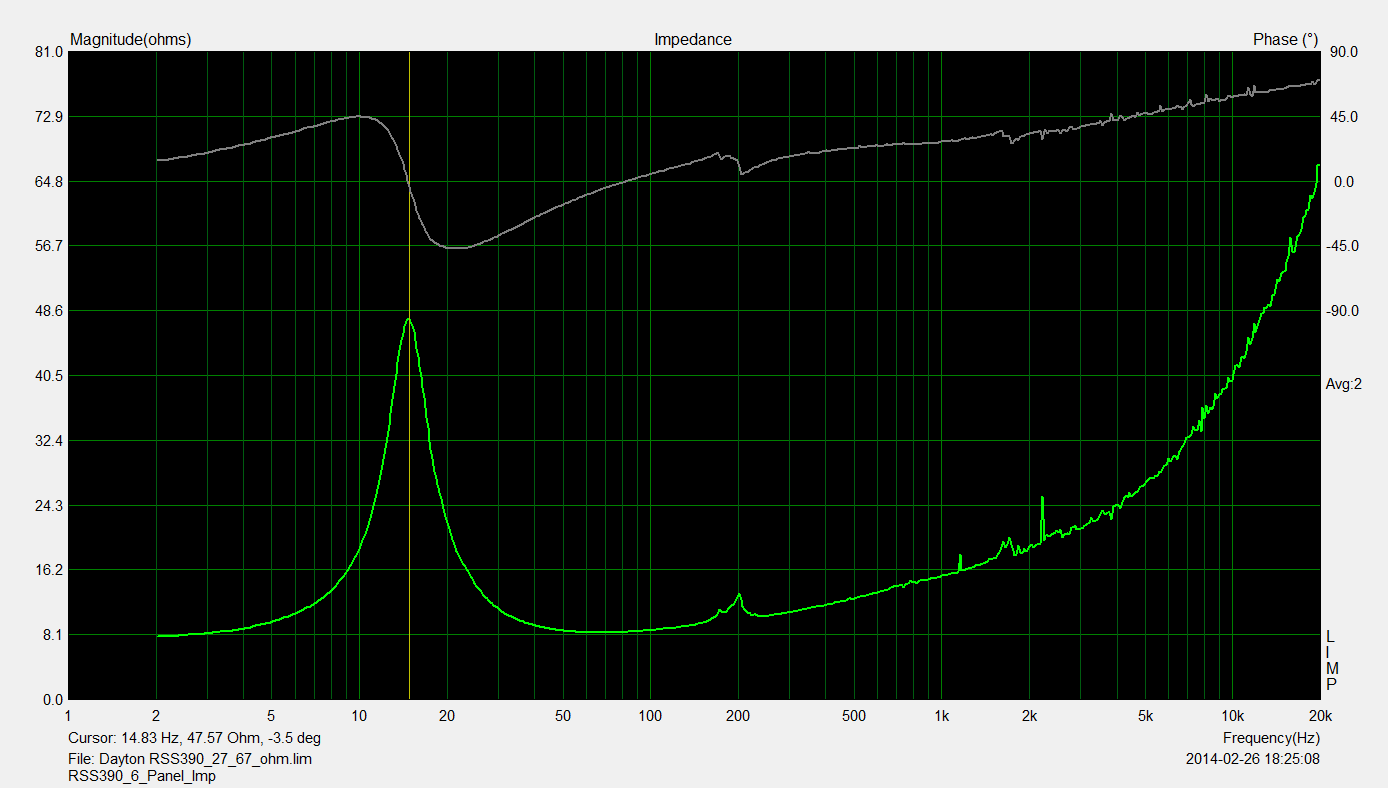This screenshot has height=788, width=1388.
Task: Click the 2014-02-26 timestamp
Action: (1251, 759)
